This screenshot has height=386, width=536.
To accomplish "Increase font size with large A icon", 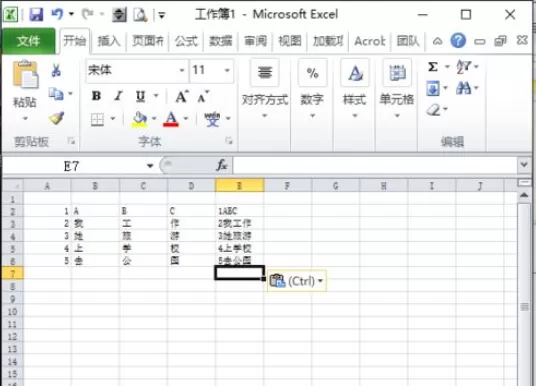I will click(x=182, y=97).
